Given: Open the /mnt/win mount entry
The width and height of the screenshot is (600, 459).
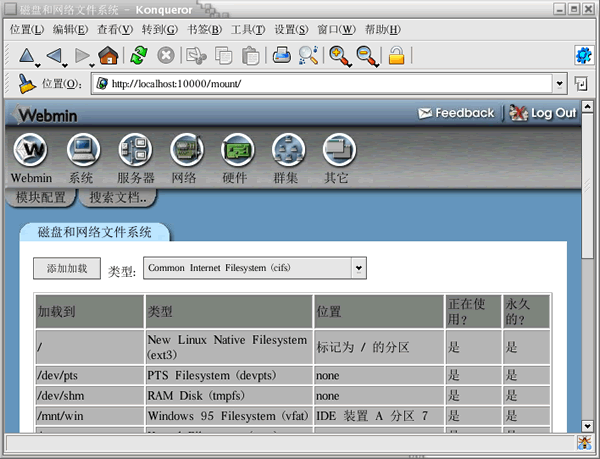Looking at the screenshot, I should point(60,416).
